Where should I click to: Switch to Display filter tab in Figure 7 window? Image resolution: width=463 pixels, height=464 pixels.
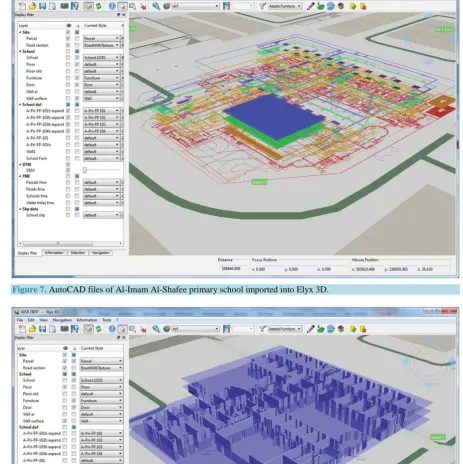click(28, 253)
